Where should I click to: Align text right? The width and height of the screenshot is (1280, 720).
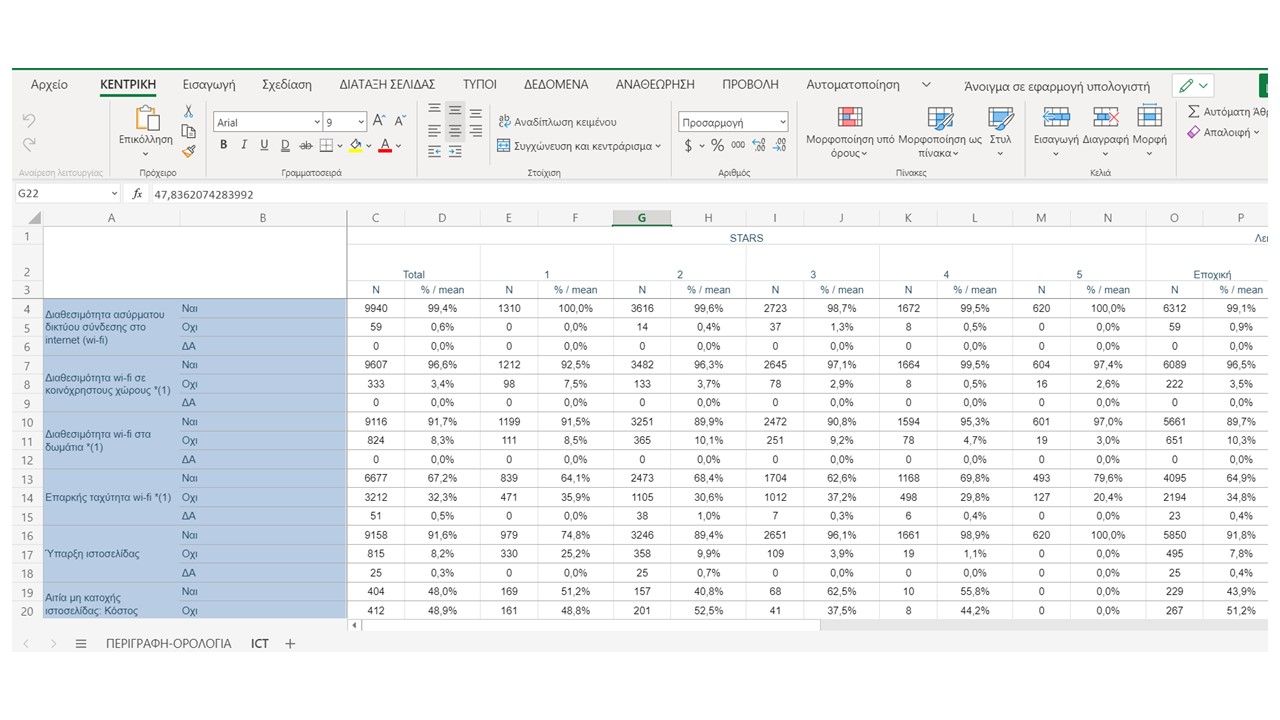[x=476, y=131]
